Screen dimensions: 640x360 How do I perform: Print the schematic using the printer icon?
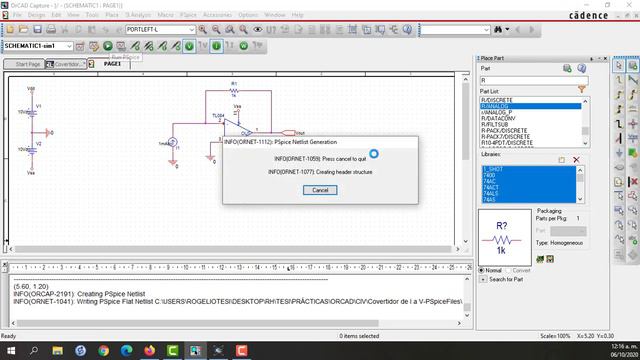(51, 29)
